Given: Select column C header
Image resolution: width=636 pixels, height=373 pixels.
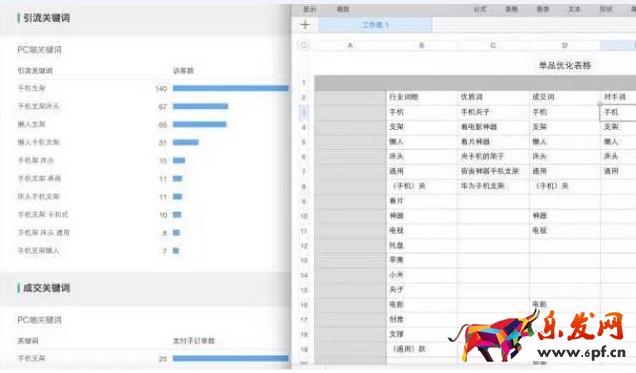Looking at the screenshot, I should pos(493,45).
